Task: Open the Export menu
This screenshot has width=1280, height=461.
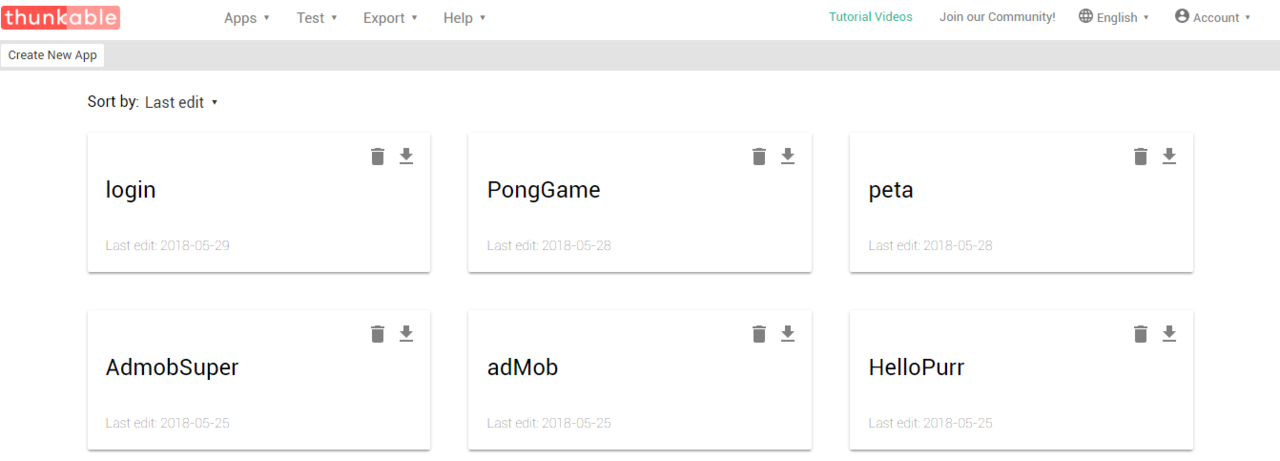Action: [390, 18]
